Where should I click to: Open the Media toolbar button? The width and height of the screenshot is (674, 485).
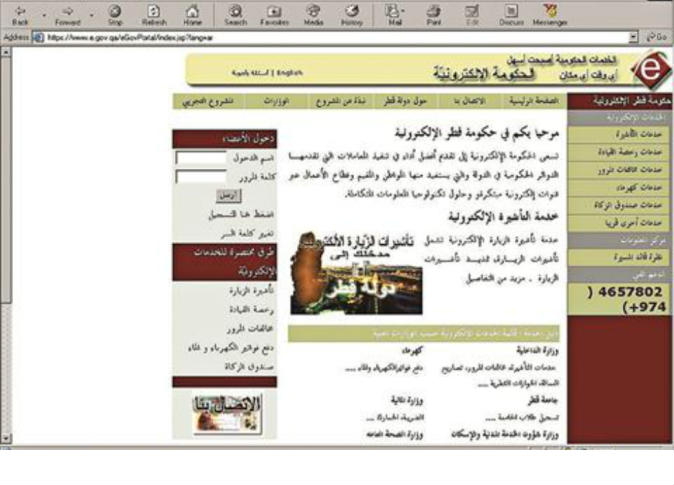pyautogui.click(x=313, y=15)
